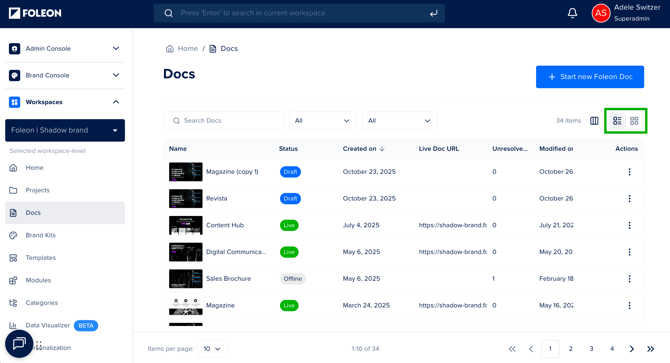The image size is (670, 363).
Task: Click the Offline status badge
Action: tap(293, 279)
